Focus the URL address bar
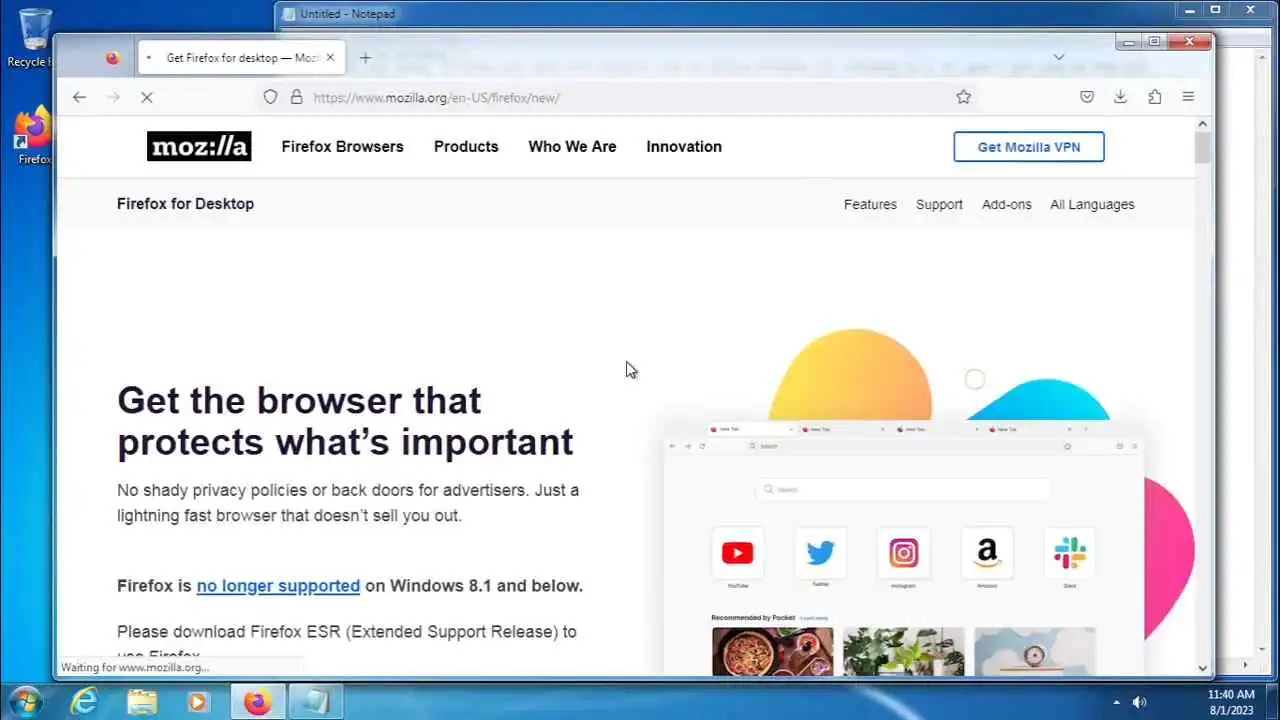The image size is (1280, 720). (x=620, y=97)
